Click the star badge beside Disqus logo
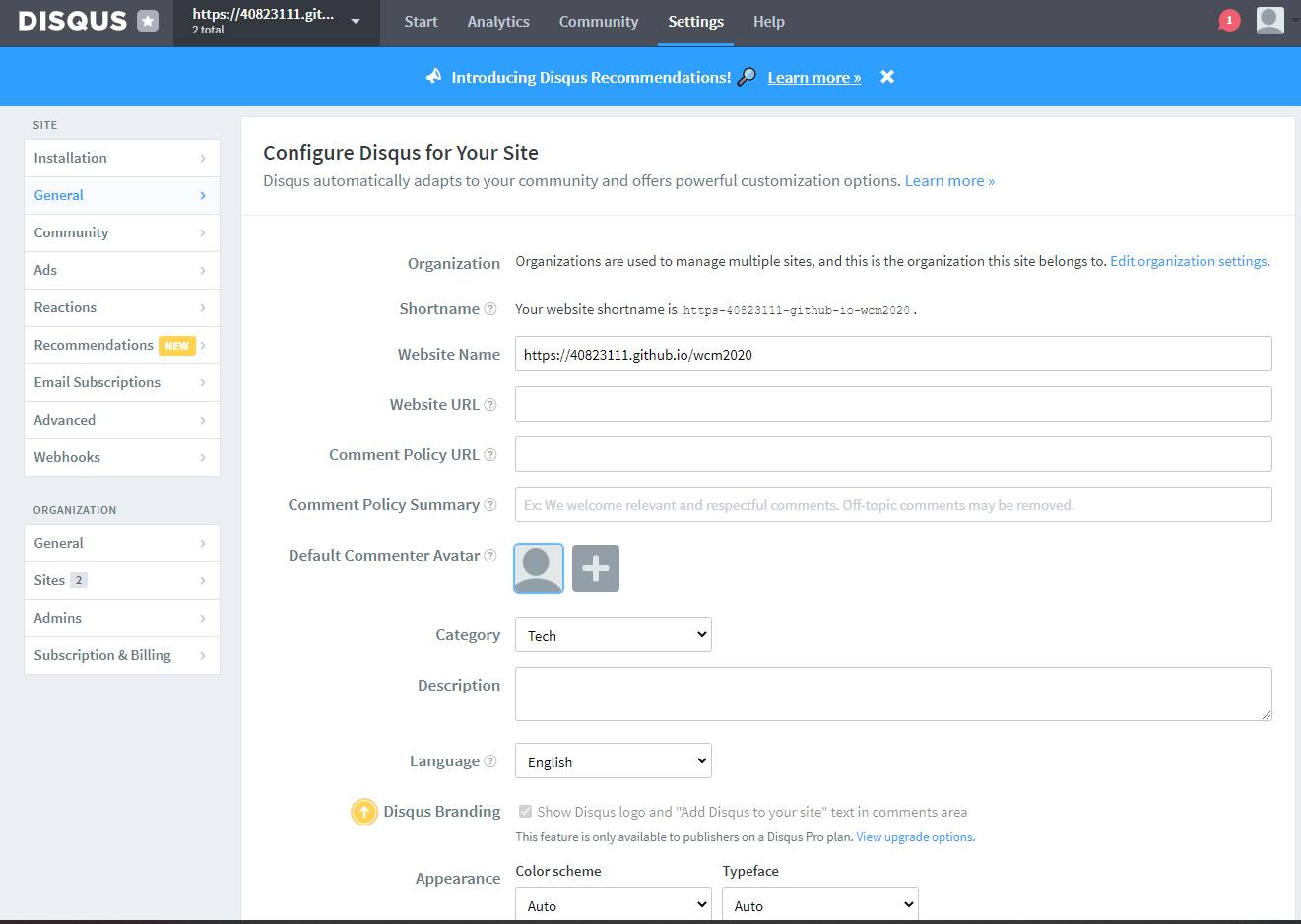This screenshot has width=1301, height=924. (x=148, y=21)
